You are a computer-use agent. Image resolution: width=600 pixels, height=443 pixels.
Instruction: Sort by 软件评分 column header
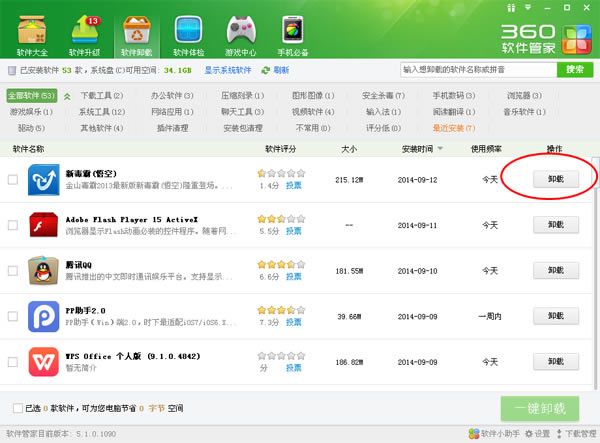point(280,149)
